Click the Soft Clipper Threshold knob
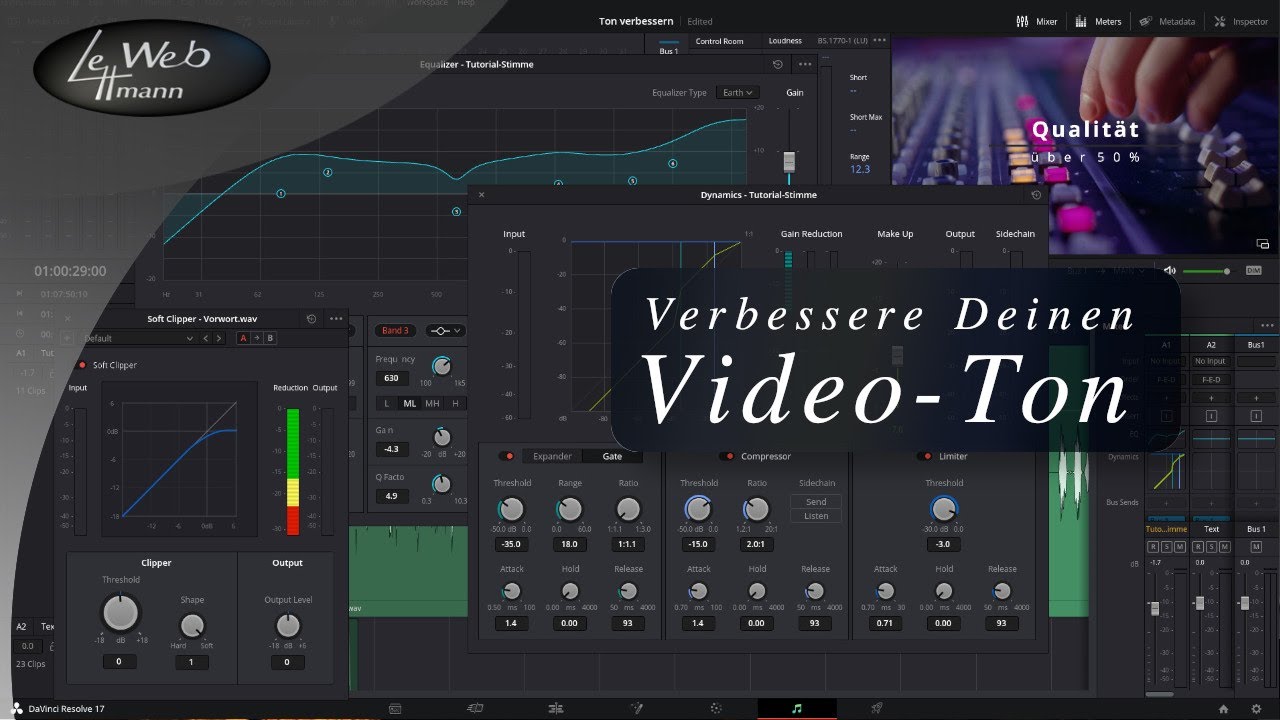Screen dimensions: 1280x720 [119, 611]
